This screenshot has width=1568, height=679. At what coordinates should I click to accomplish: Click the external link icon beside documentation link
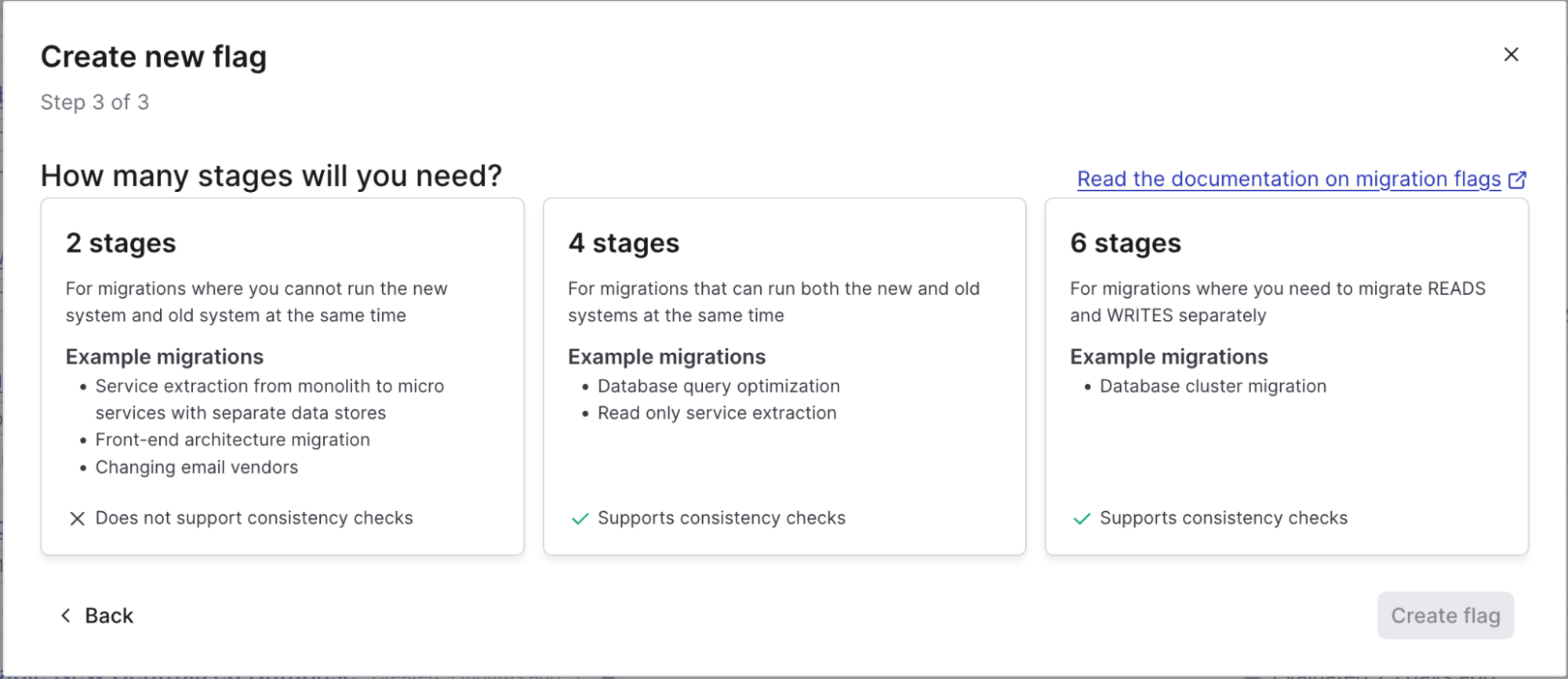pos(1518,180)
